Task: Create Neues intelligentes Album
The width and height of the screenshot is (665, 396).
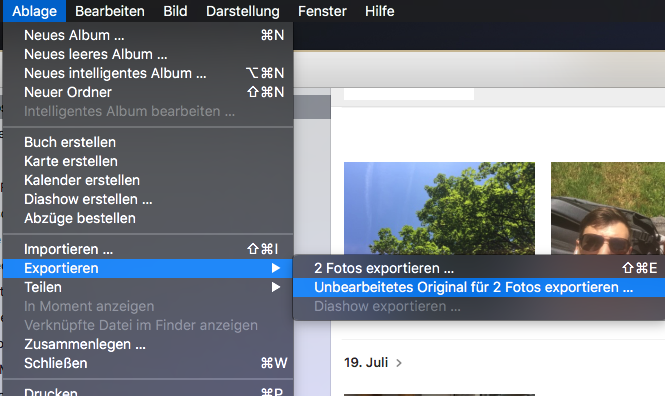Action: 148,73
